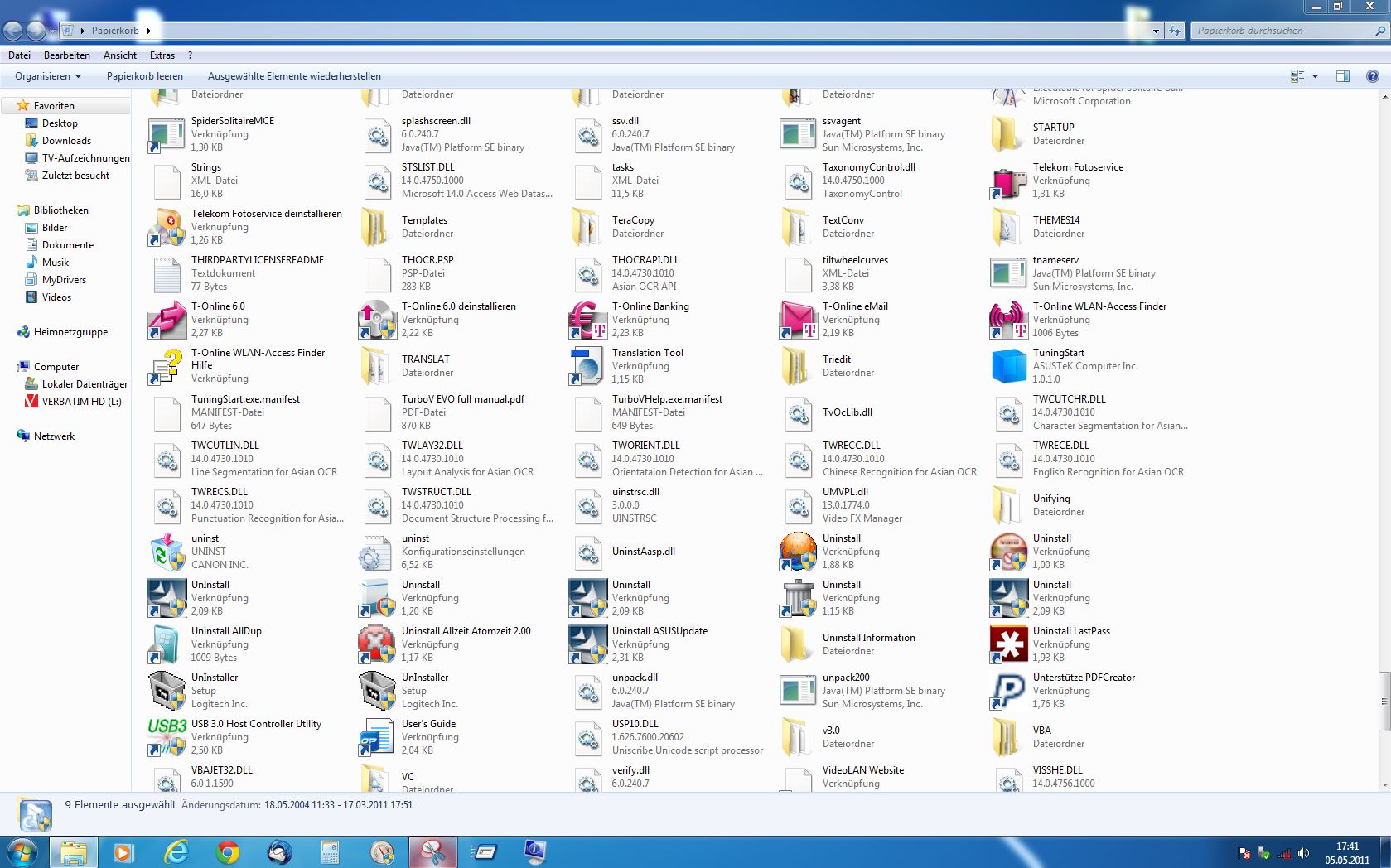Click the Translation Tool shortcut icon

point(588,366)
